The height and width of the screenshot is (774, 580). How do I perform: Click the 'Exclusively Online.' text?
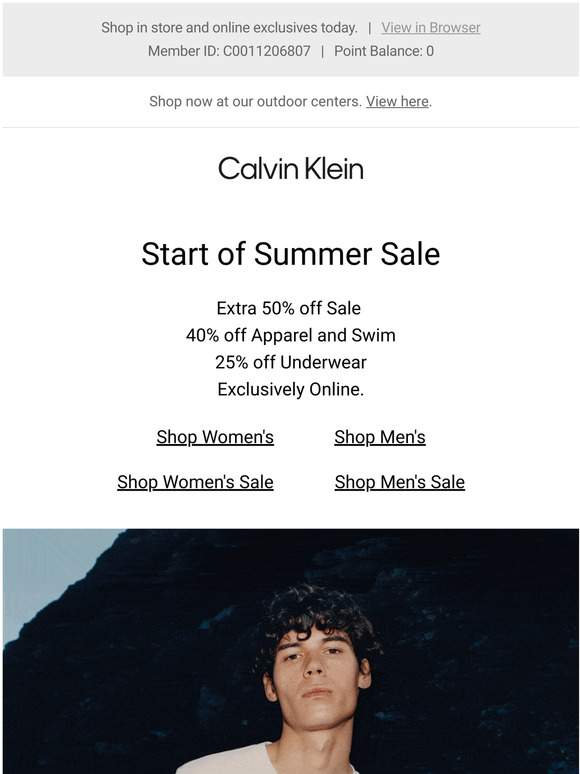290,389
